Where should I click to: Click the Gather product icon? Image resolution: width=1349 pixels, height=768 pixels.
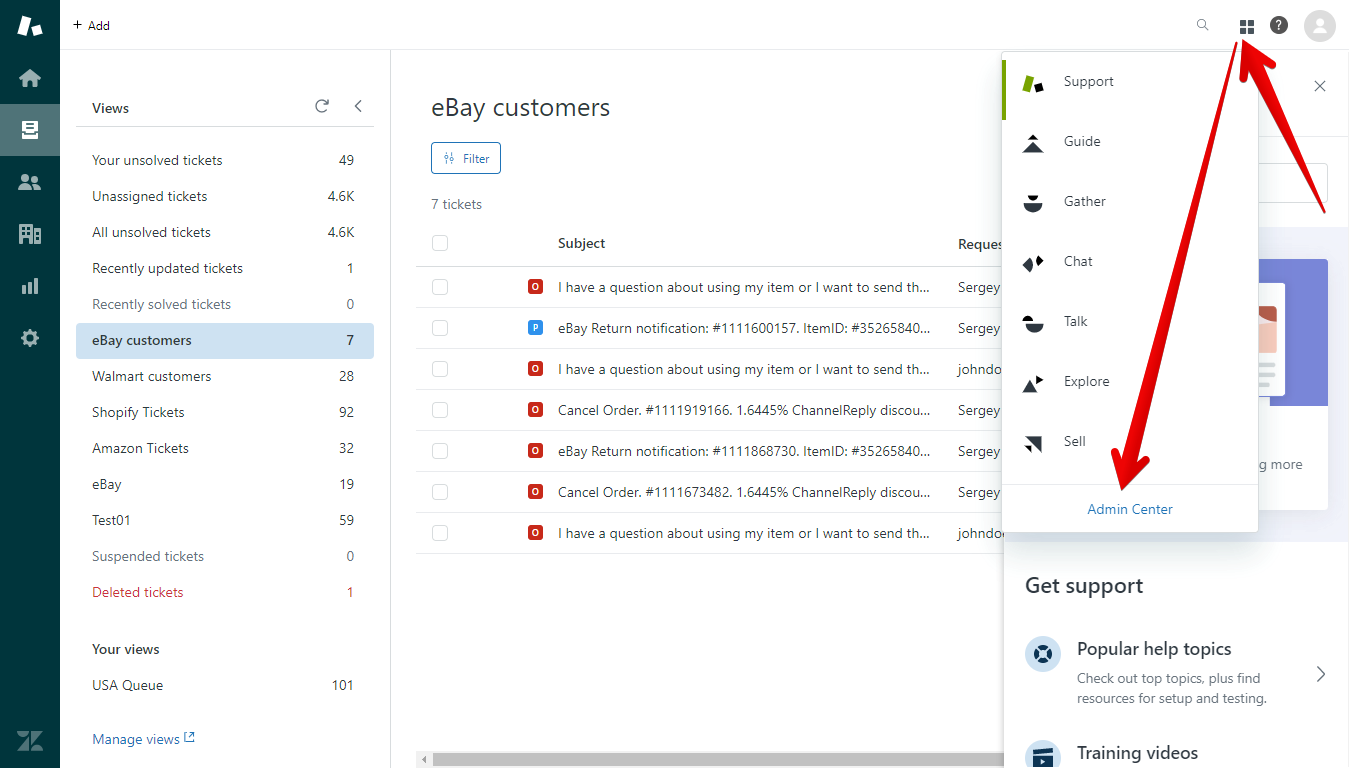(1033, 202)
